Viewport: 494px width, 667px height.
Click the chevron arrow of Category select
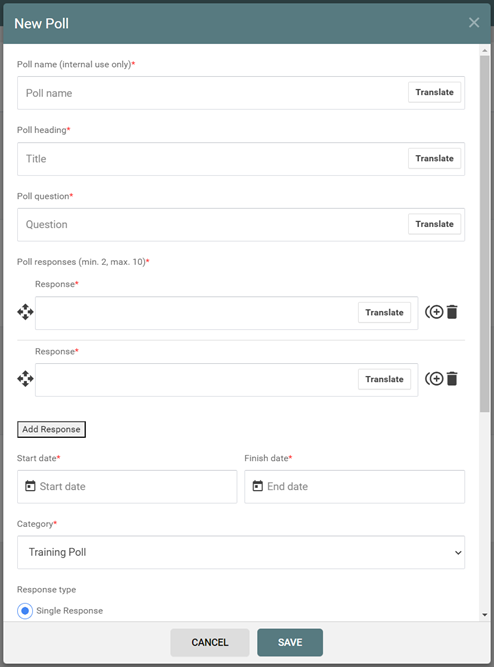458,553
